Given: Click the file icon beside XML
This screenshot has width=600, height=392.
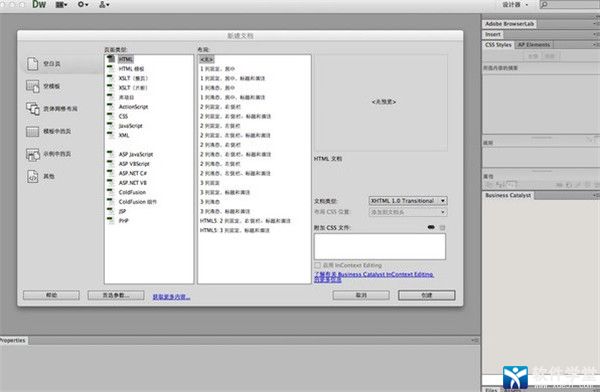Looking at the screenshot, I should pyautogui.click(x=111, y=135).
